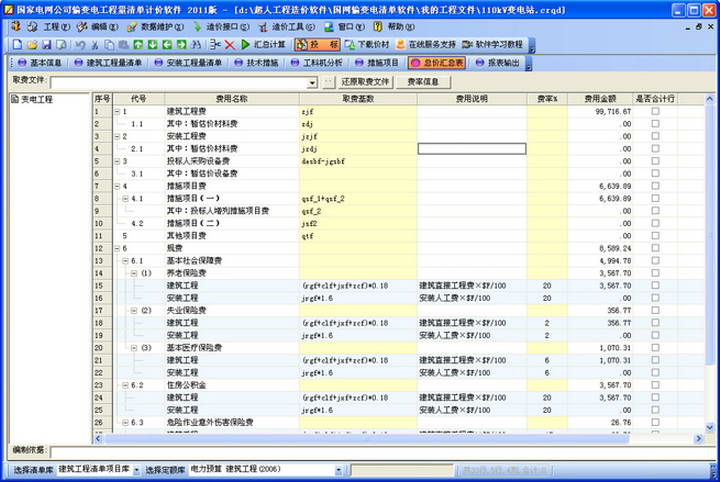The height and width of the screenshot is (482, 720).
Task: Click the 投标 toolbar button
Action: pos(317,45)
